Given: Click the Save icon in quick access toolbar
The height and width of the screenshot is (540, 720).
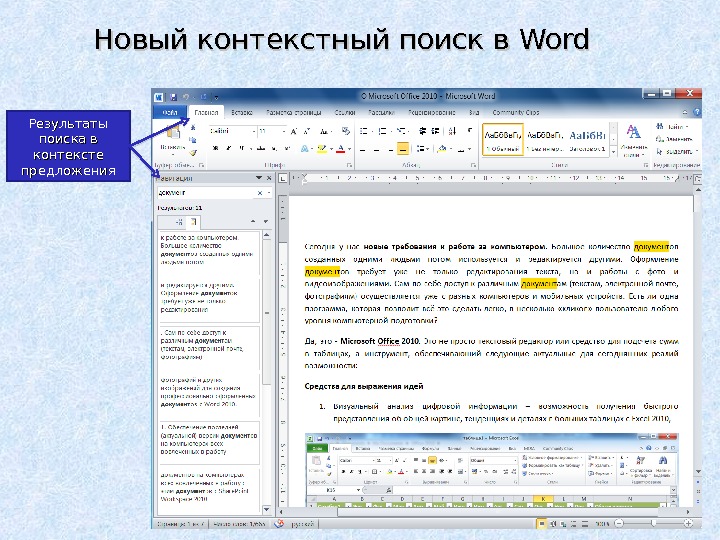Looking at the screenshot, I should pyautogui.click(x=174, y=97).
